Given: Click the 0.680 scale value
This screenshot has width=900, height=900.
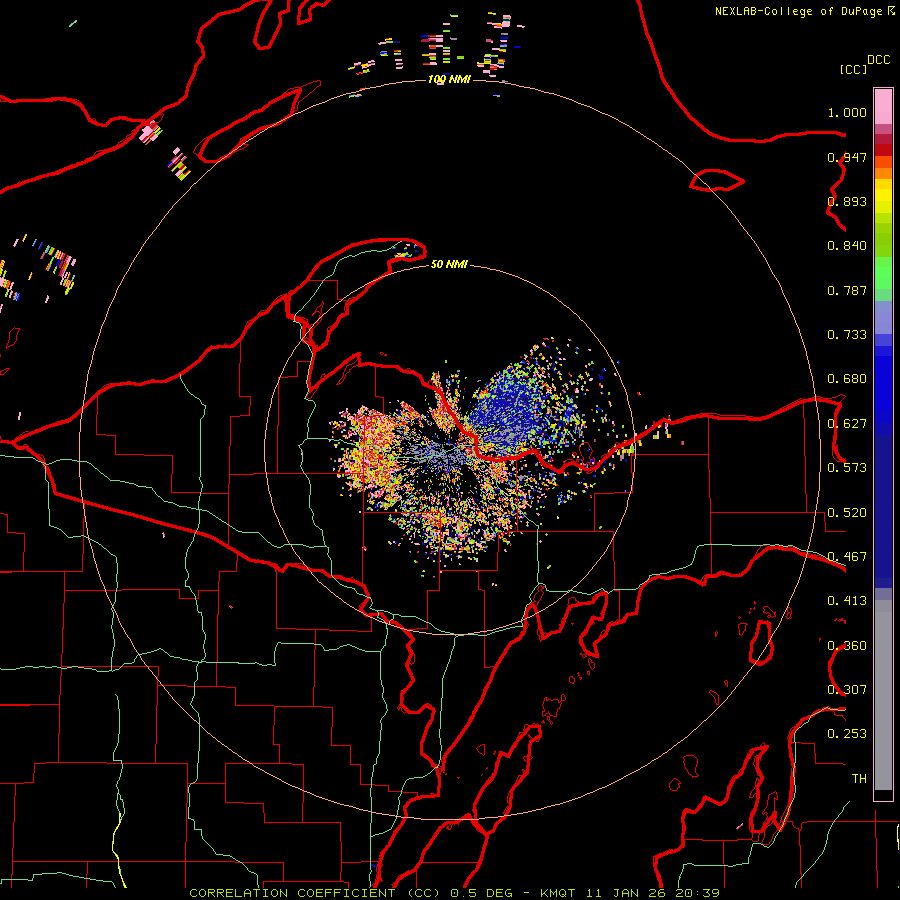Looking at the screenshot, I should (x=847, y=379).
